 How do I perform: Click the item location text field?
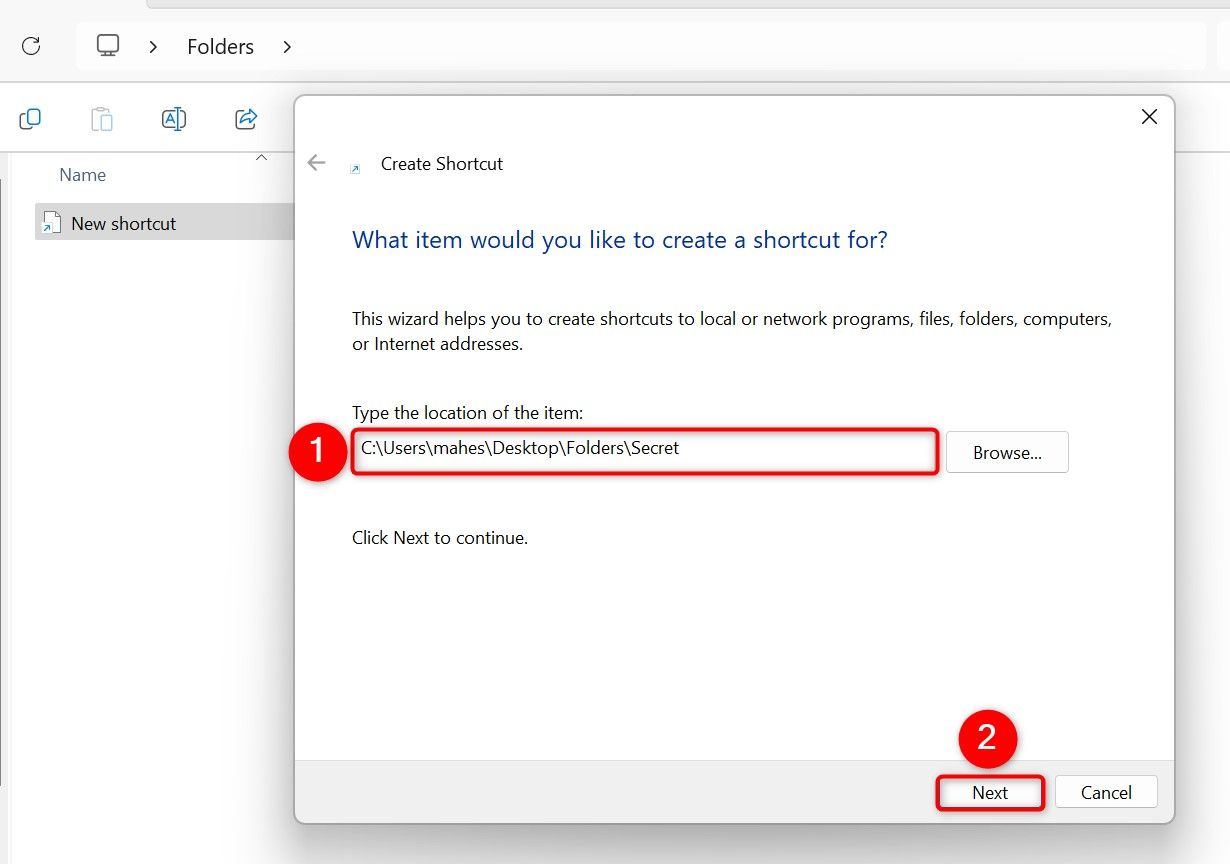click(645, 451)
